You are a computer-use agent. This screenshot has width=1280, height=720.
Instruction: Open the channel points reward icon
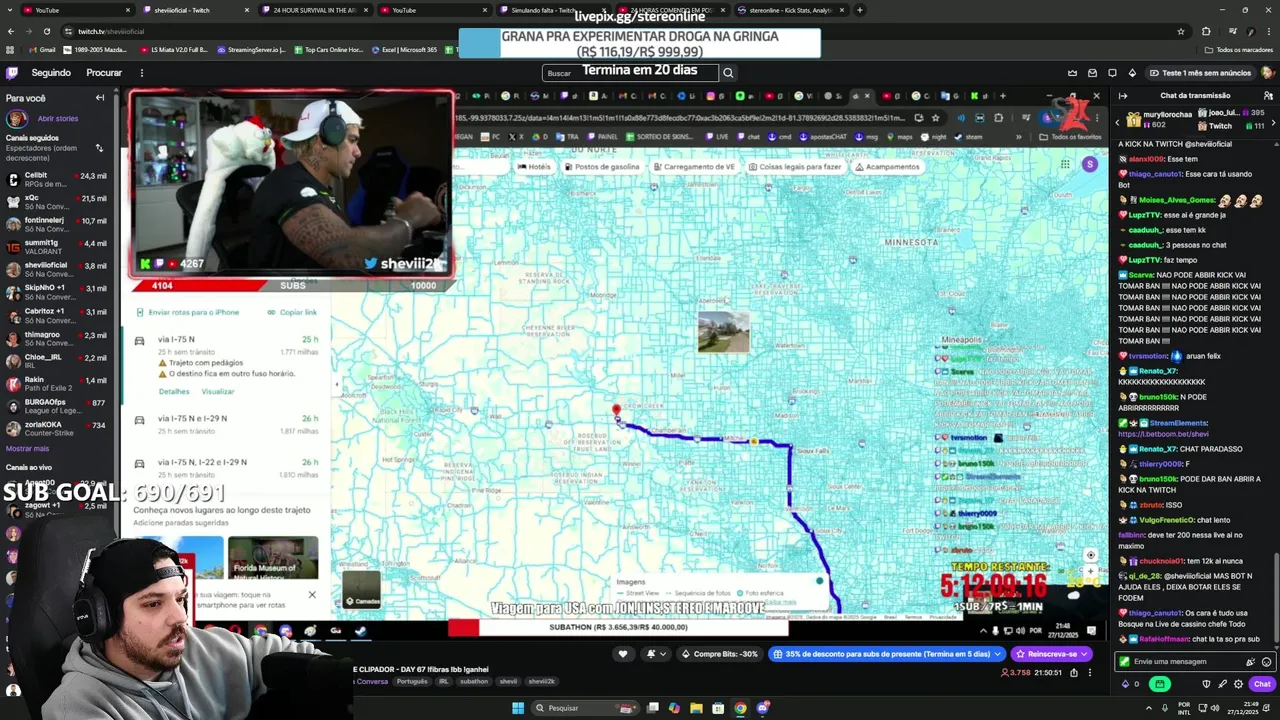[1160, 684]
